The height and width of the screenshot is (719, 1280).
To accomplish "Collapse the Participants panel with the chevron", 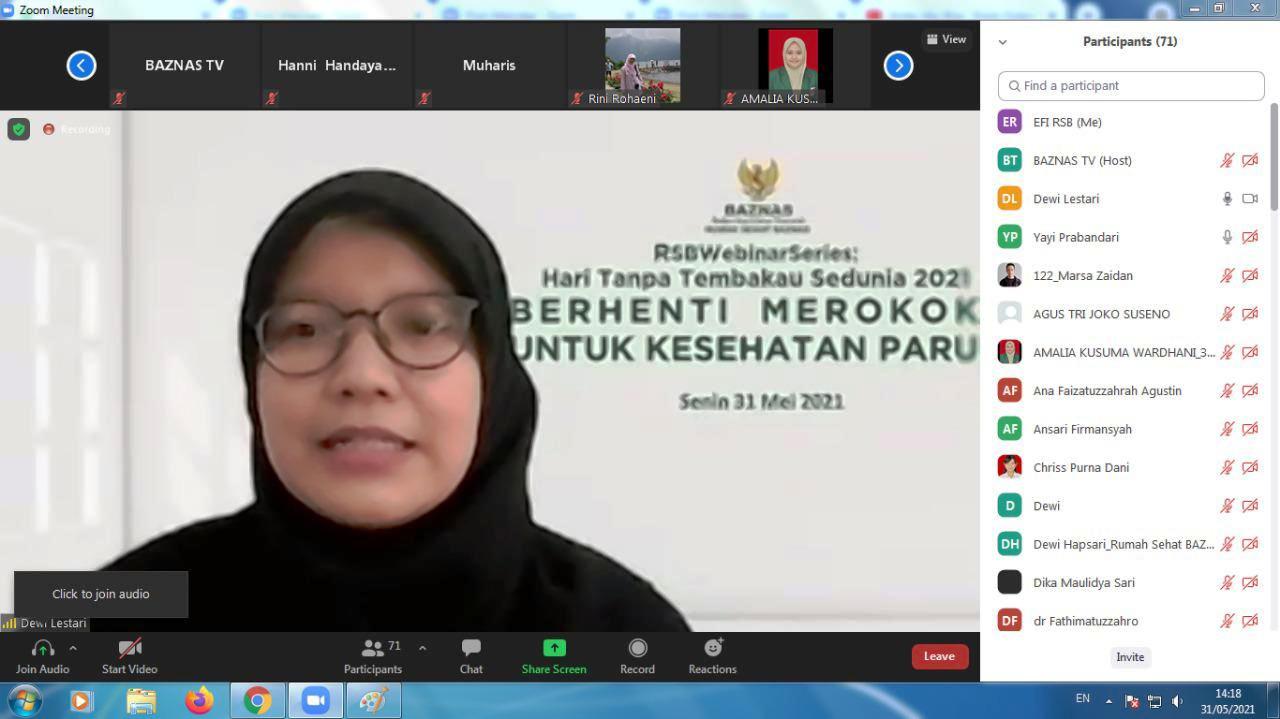I will point(1002,41).
